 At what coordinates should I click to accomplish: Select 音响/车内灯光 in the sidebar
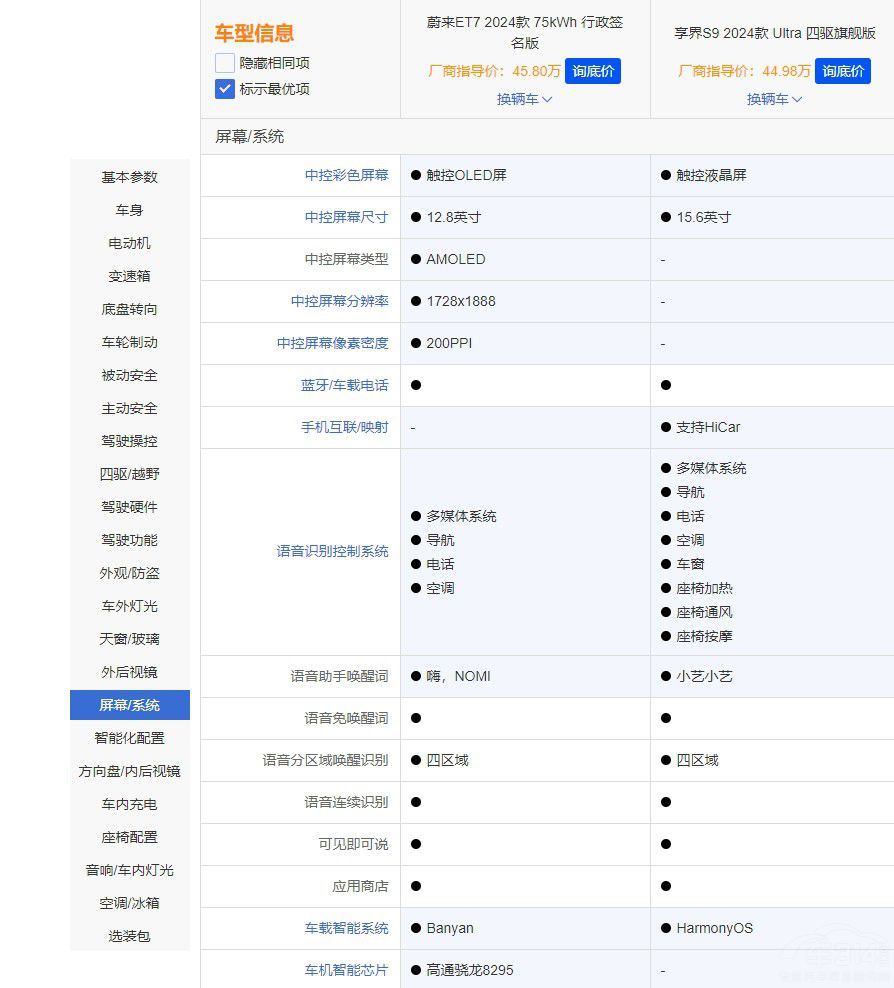(x=129, y=870)
